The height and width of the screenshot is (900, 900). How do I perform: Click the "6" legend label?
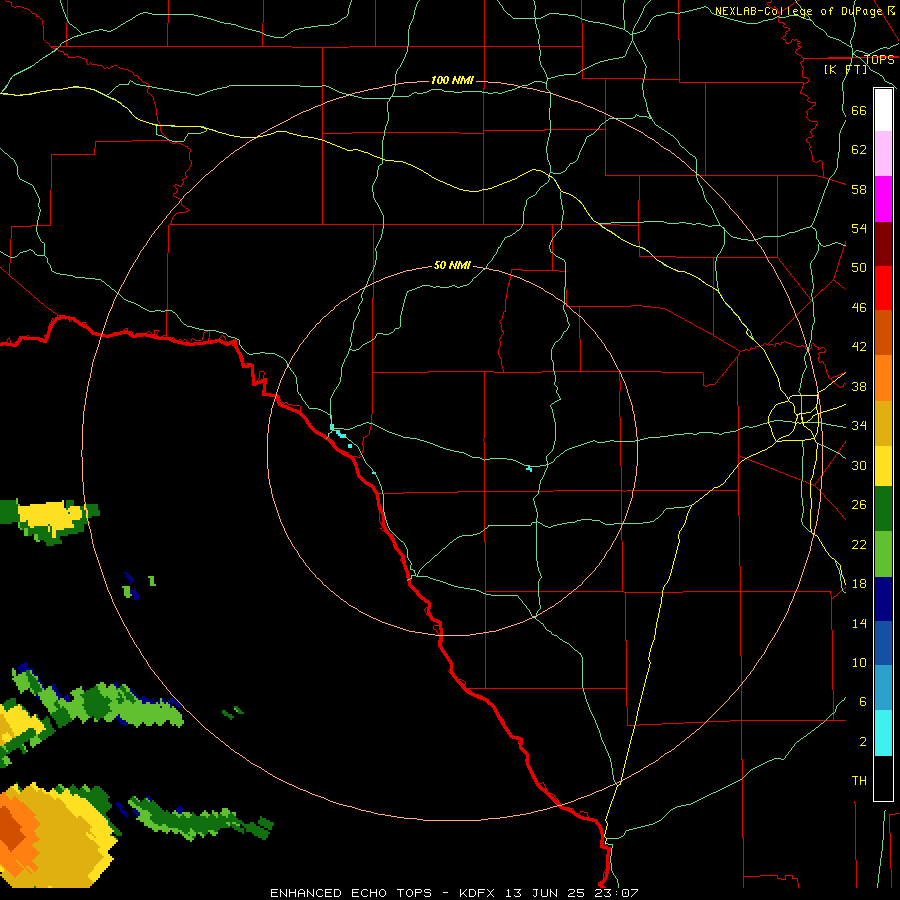click(x=863, y=701)
